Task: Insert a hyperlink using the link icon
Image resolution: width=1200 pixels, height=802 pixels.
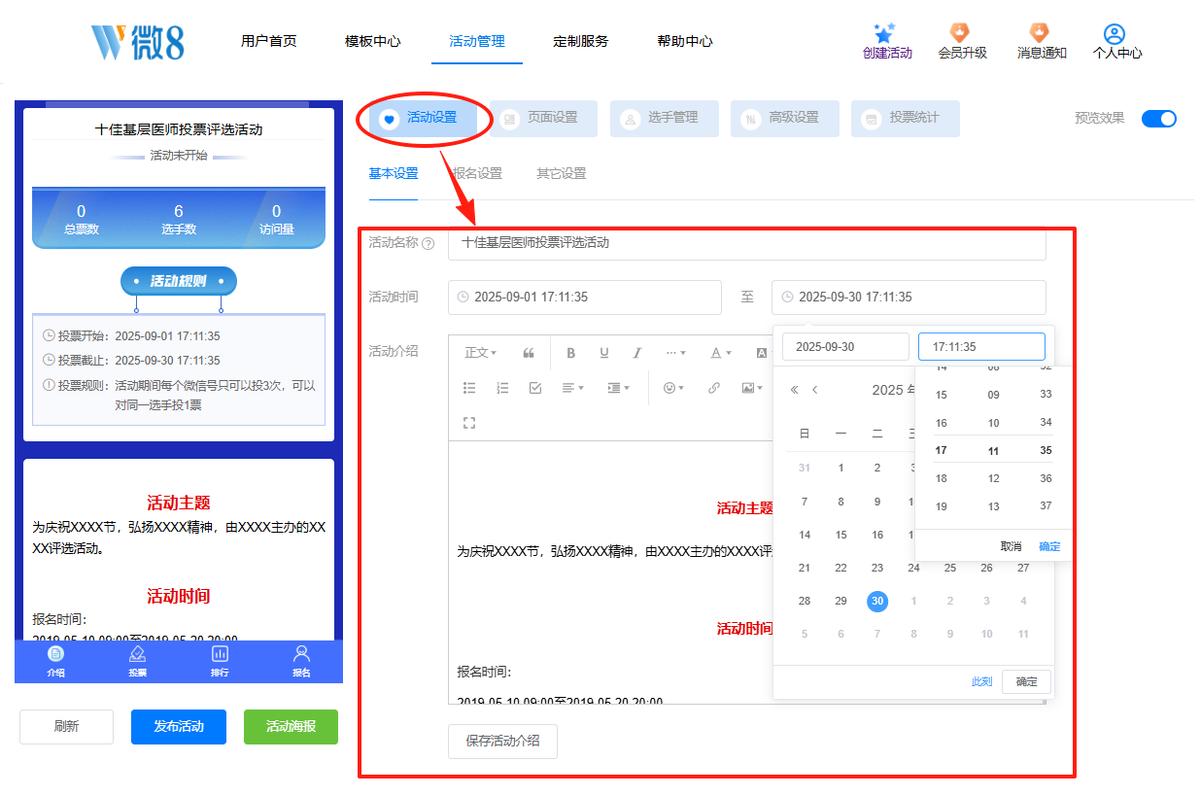Action: pyautogui.click(x=714, y=388)
